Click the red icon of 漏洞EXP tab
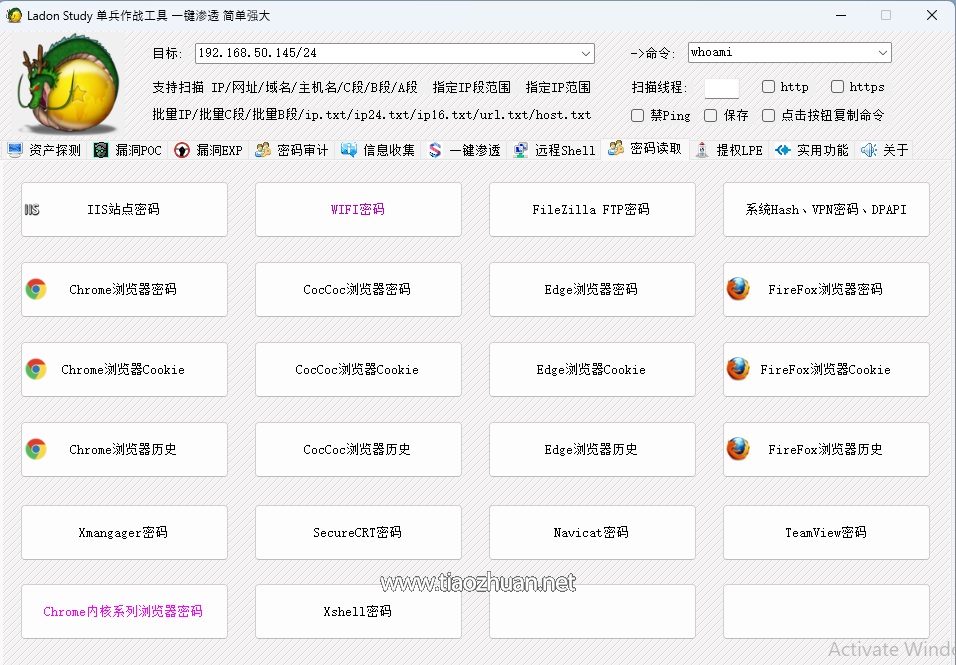The height and width of the screenshot is (665, 956). 182,150
